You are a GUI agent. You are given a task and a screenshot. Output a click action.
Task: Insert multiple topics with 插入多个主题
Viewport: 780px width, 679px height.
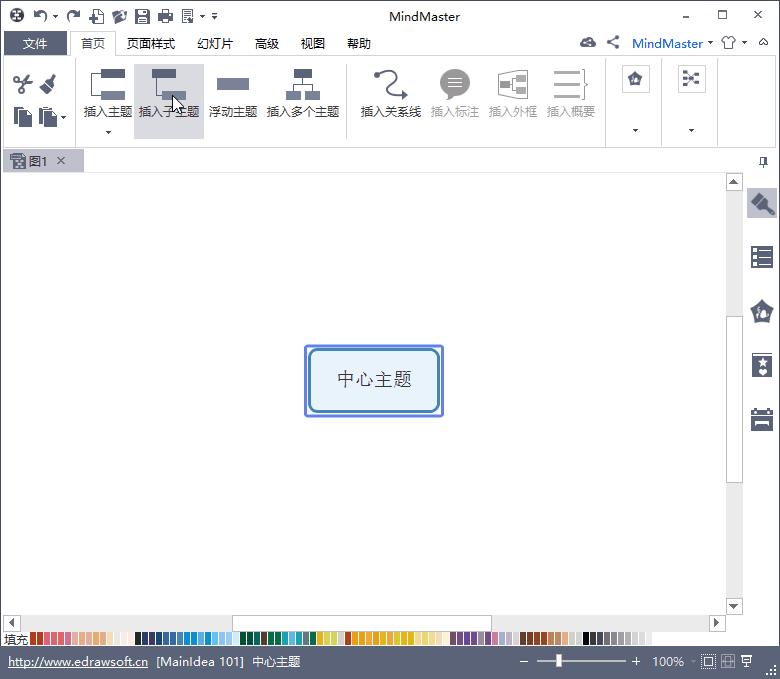[303, 94]
